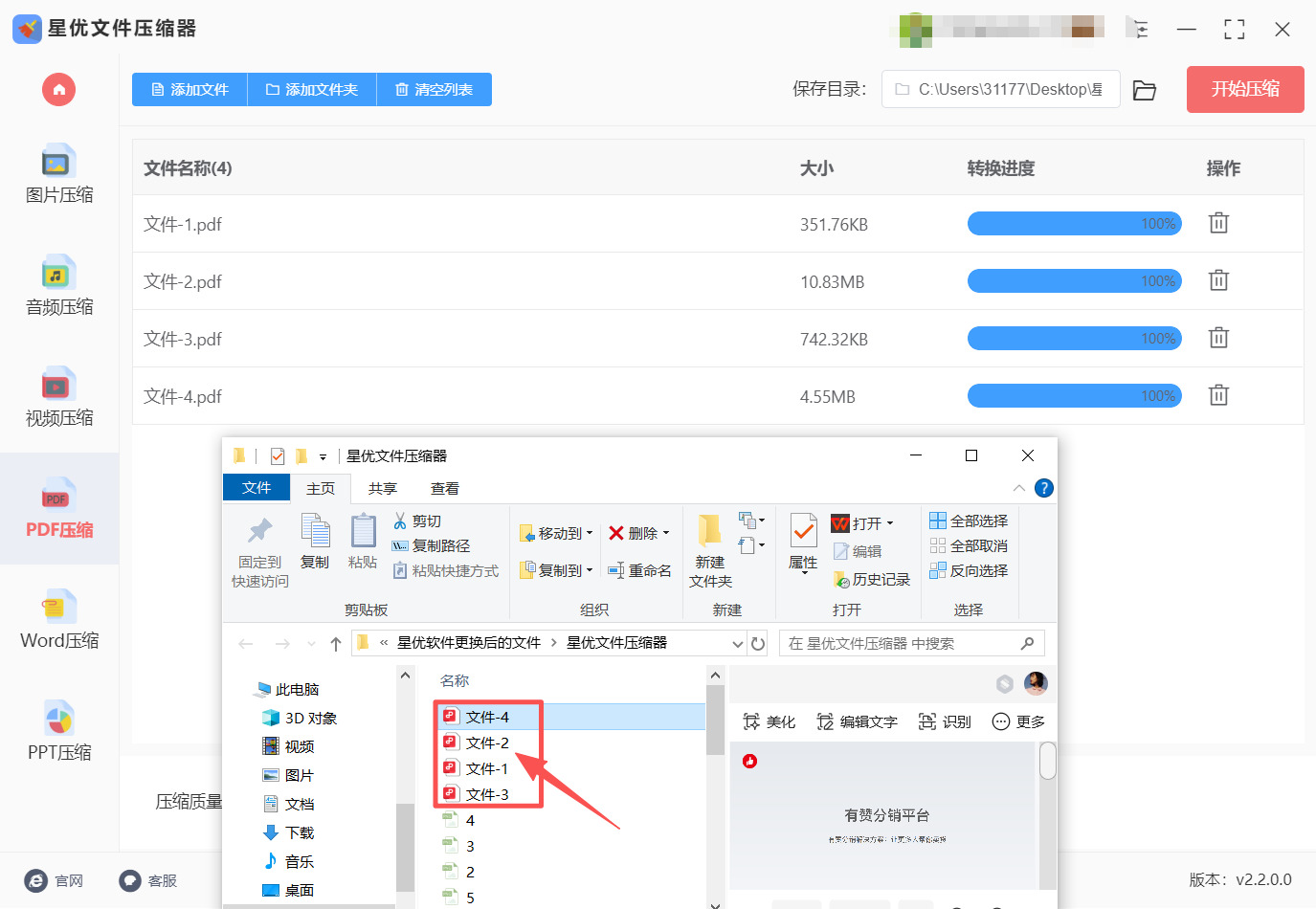This screenshot has width=1316, height=909.
Task: Click the 粘贴 paste icon in ribbon
Action: pos(363,542)
